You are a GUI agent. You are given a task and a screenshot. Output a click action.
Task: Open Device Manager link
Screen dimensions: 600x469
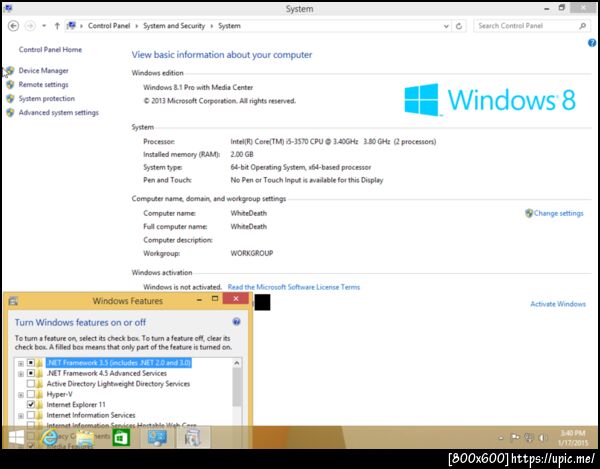pos(44,71)
